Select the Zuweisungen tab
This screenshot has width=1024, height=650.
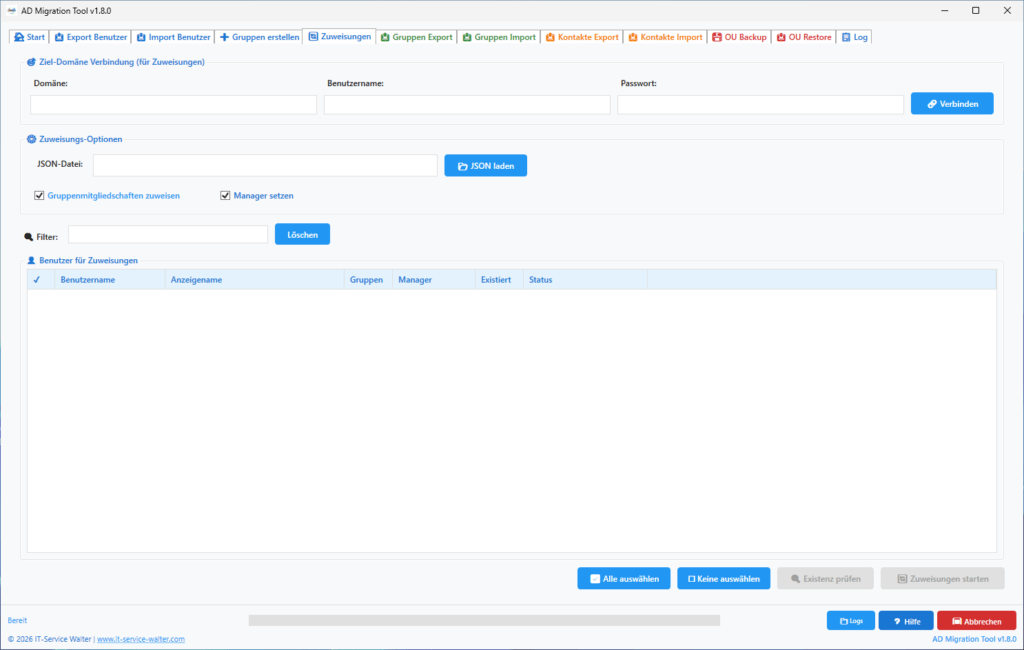340,37
